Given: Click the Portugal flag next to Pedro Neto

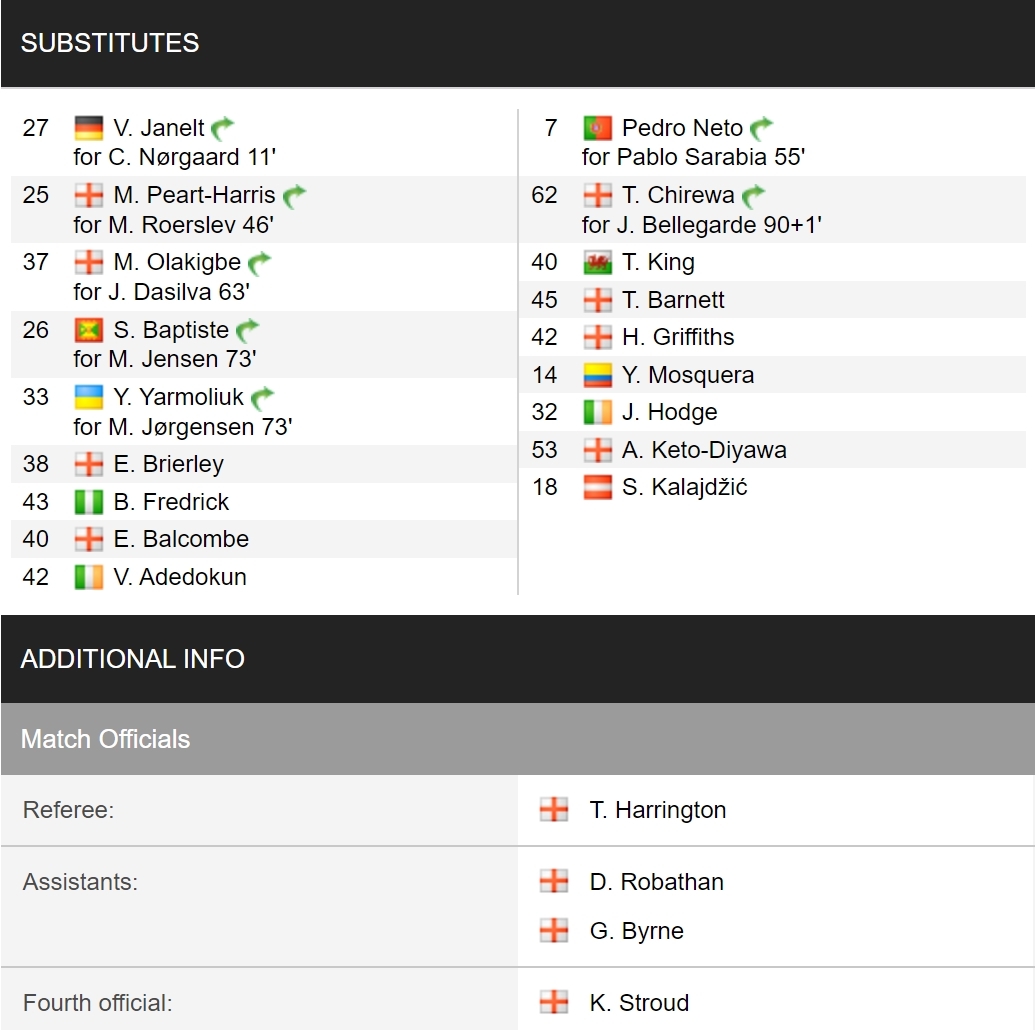Looking at the screenshot, I should (597, 128).
